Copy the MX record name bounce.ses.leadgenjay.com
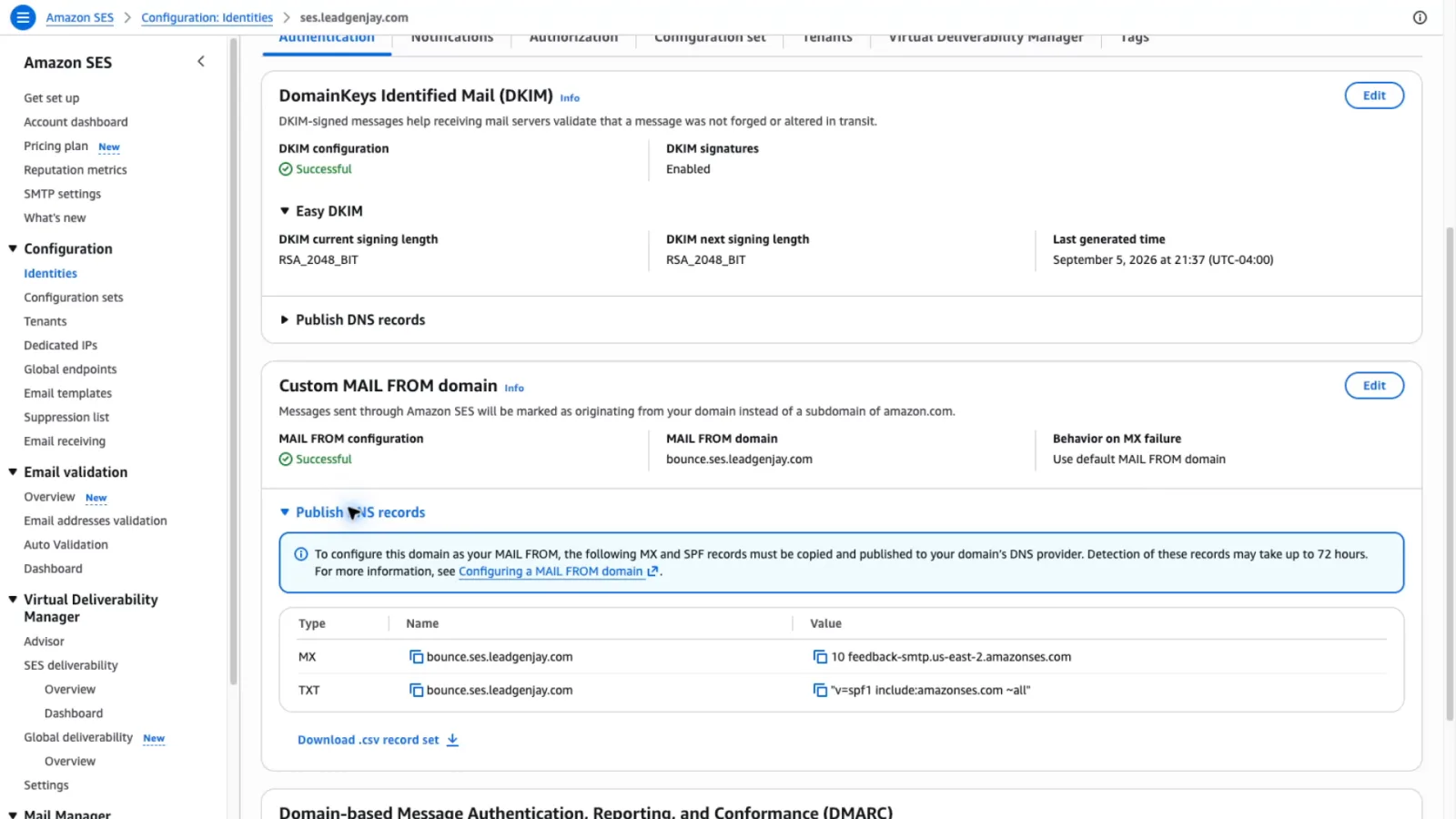 pyautogui.click(x=416, y=657)
